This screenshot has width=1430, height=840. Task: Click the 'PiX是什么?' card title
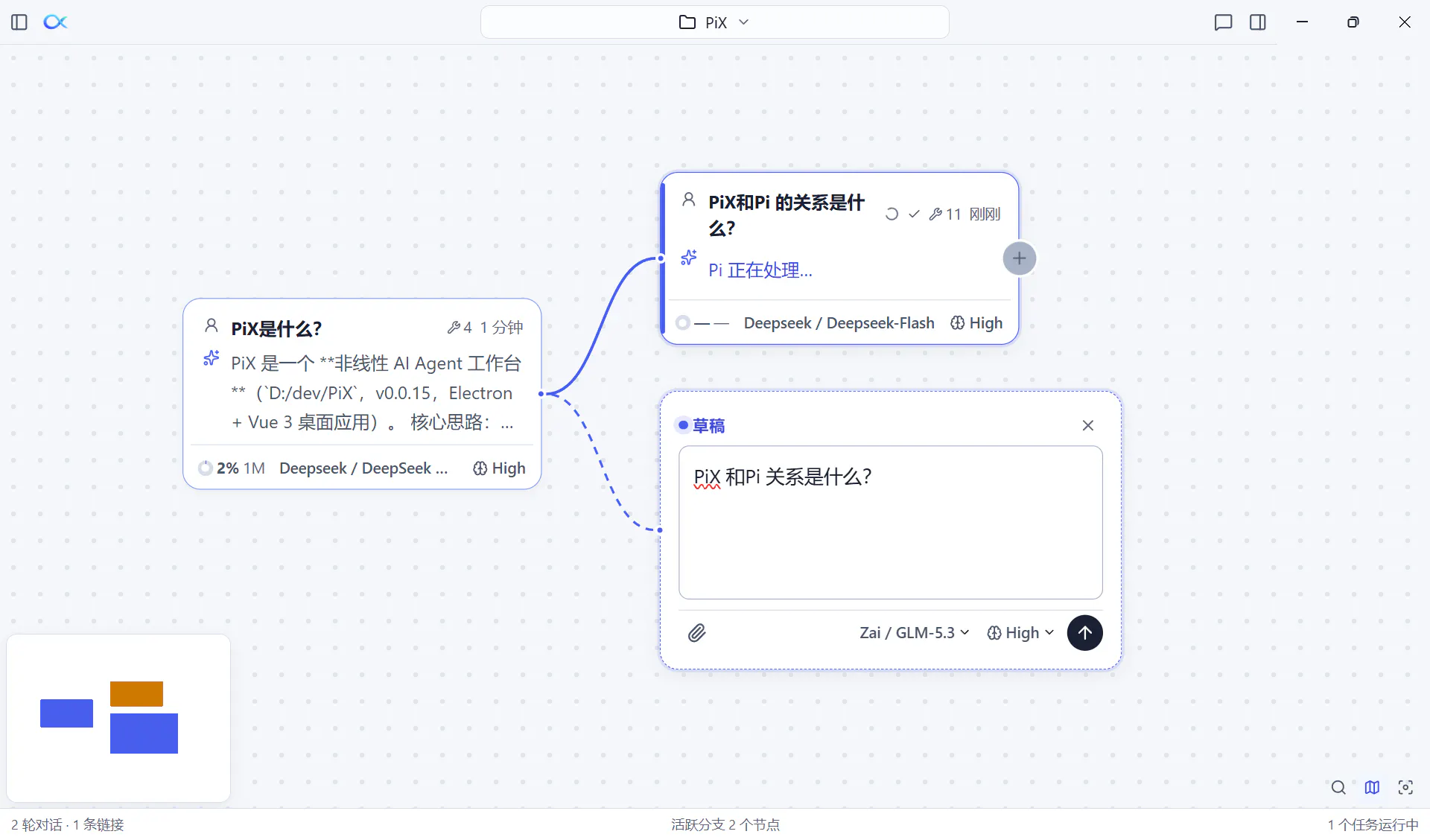[276, 328]
